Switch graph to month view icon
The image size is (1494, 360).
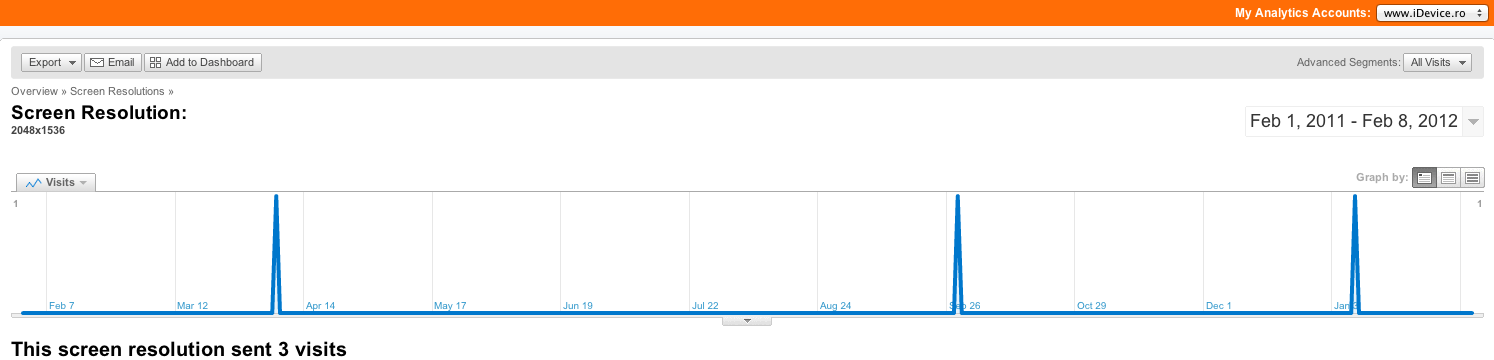tap(1472, 178)
